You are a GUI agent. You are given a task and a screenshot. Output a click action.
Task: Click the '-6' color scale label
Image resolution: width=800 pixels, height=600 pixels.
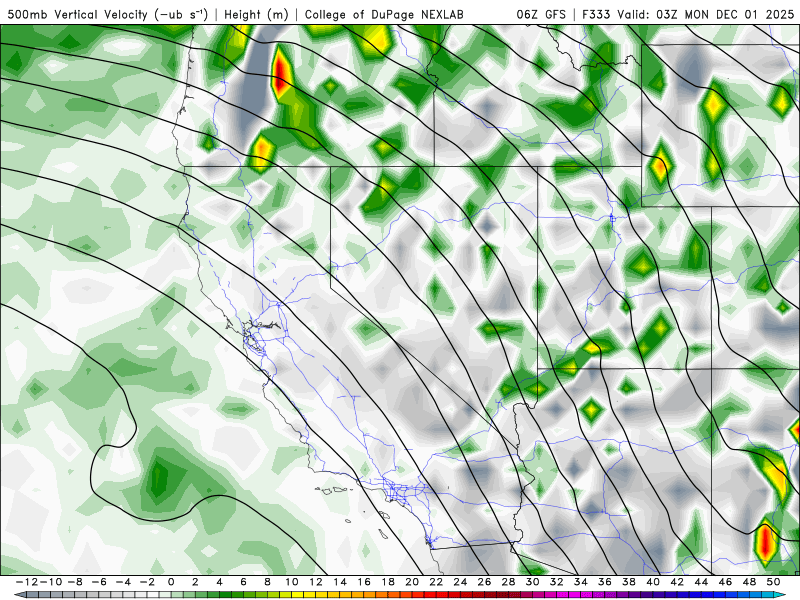(x=98, y=582)
